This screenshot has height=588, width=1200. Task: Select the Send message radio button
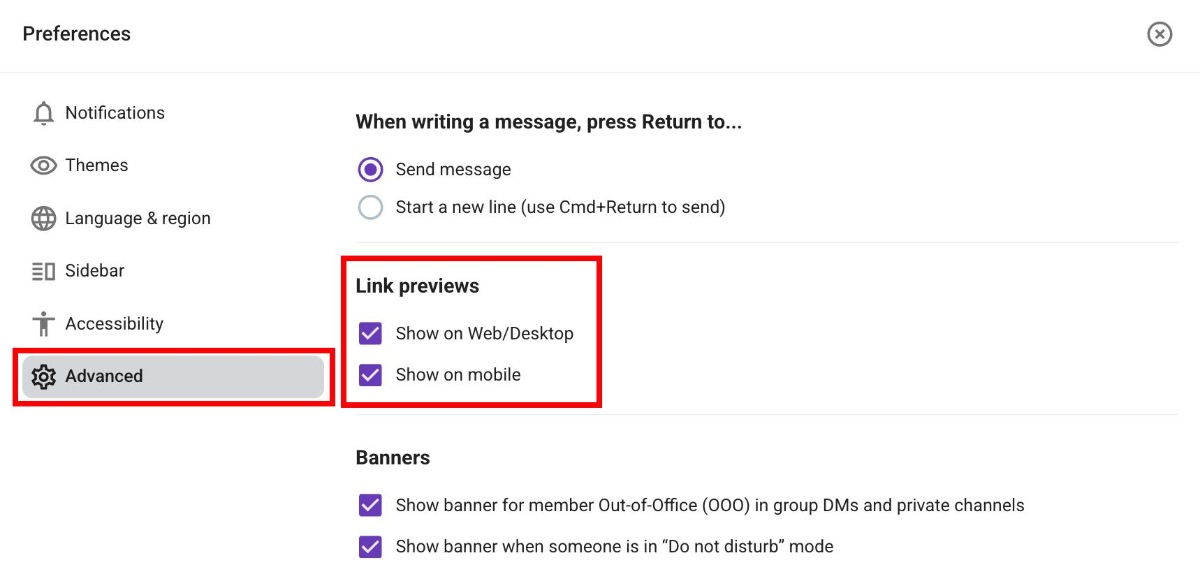[371, 170]
